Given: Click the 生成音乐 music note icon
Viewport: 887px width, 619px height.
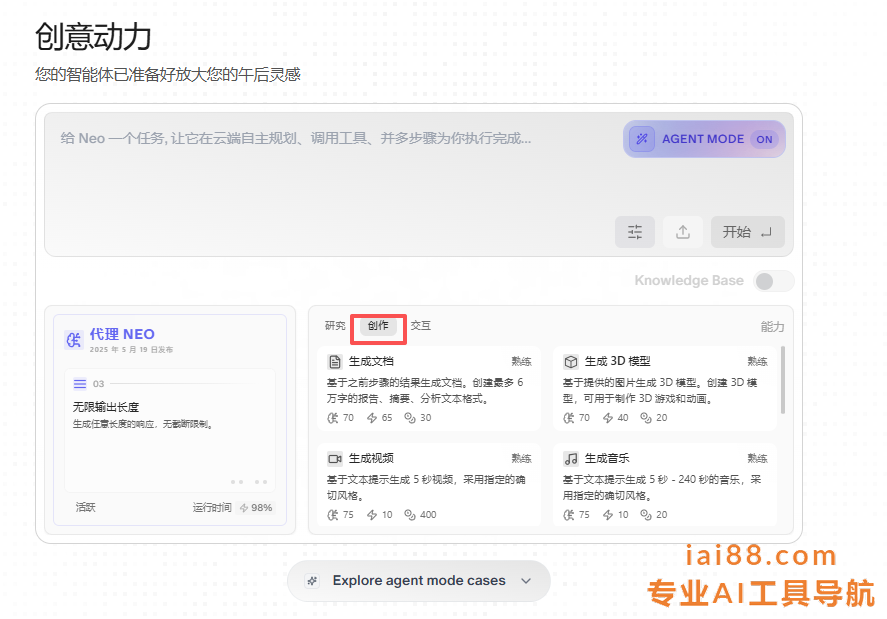Looking at the screenshot, I should point(571,458).
